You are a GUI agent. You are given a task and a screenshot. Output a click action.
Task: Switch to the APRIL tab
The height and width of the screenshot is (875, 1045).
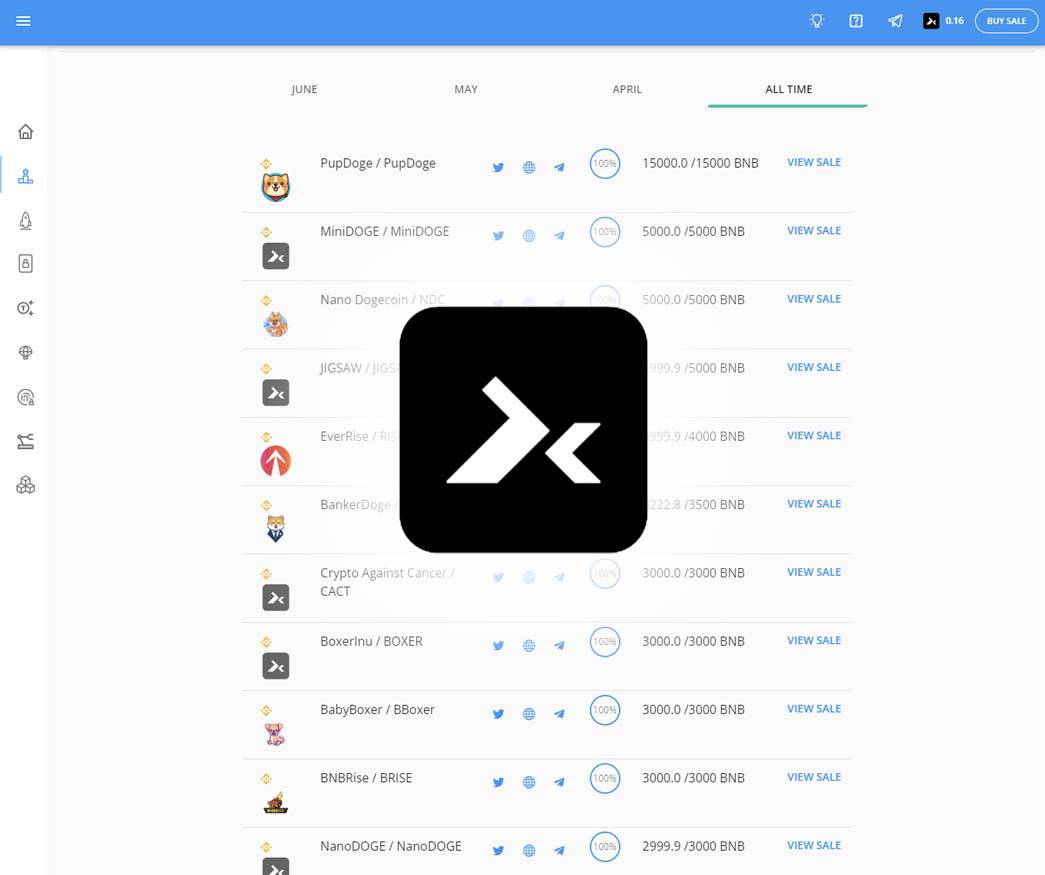627,89
